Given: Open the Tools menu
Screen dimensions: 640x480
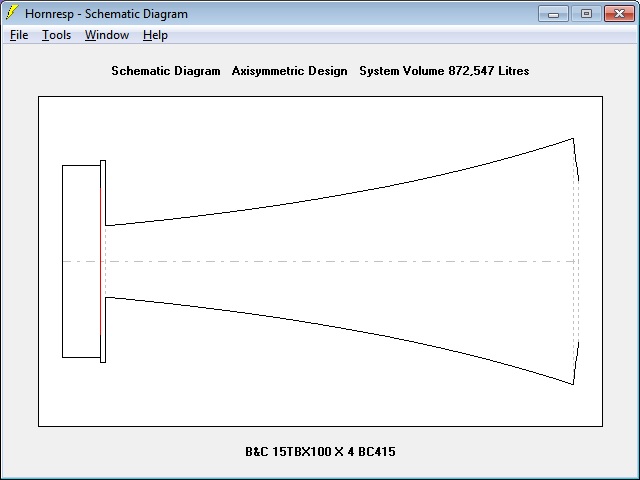Looking at the screenshot, I should point(56,35).
